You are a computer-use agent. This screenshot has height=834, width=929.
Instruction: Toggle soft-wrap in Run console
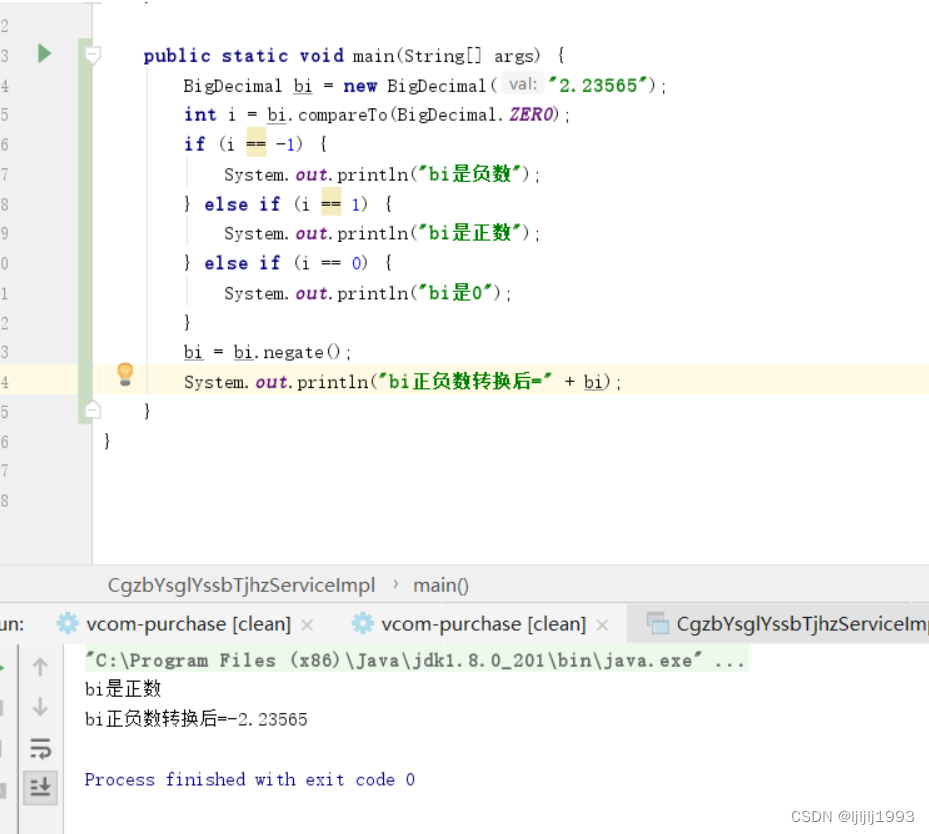pyautogui.click(x=40, y=748)
